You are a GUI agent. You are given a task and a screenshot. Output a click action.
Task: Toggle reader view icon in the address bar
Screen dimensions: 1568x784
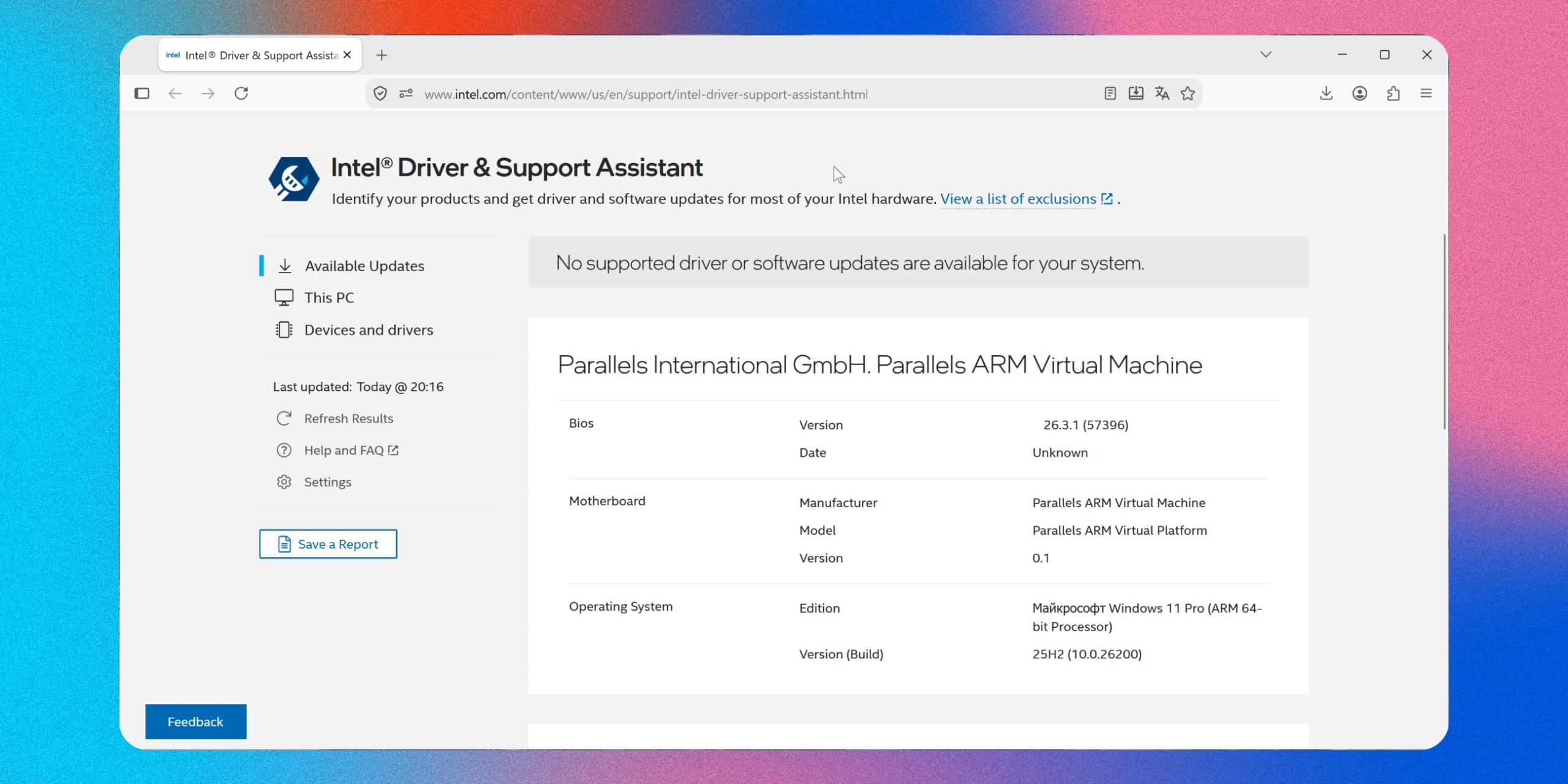tap(1110, 94)
